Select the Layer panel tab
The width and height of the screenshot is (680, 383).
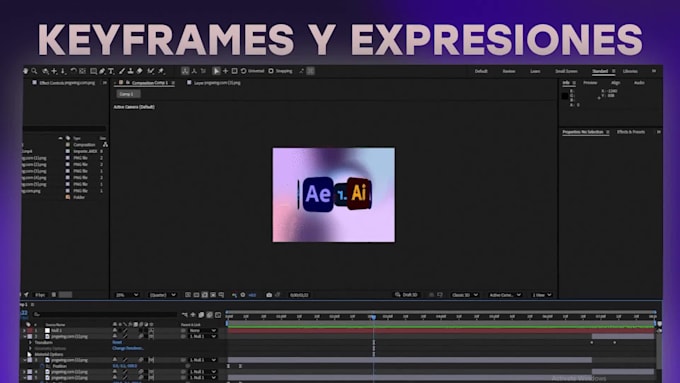[217, 83]
